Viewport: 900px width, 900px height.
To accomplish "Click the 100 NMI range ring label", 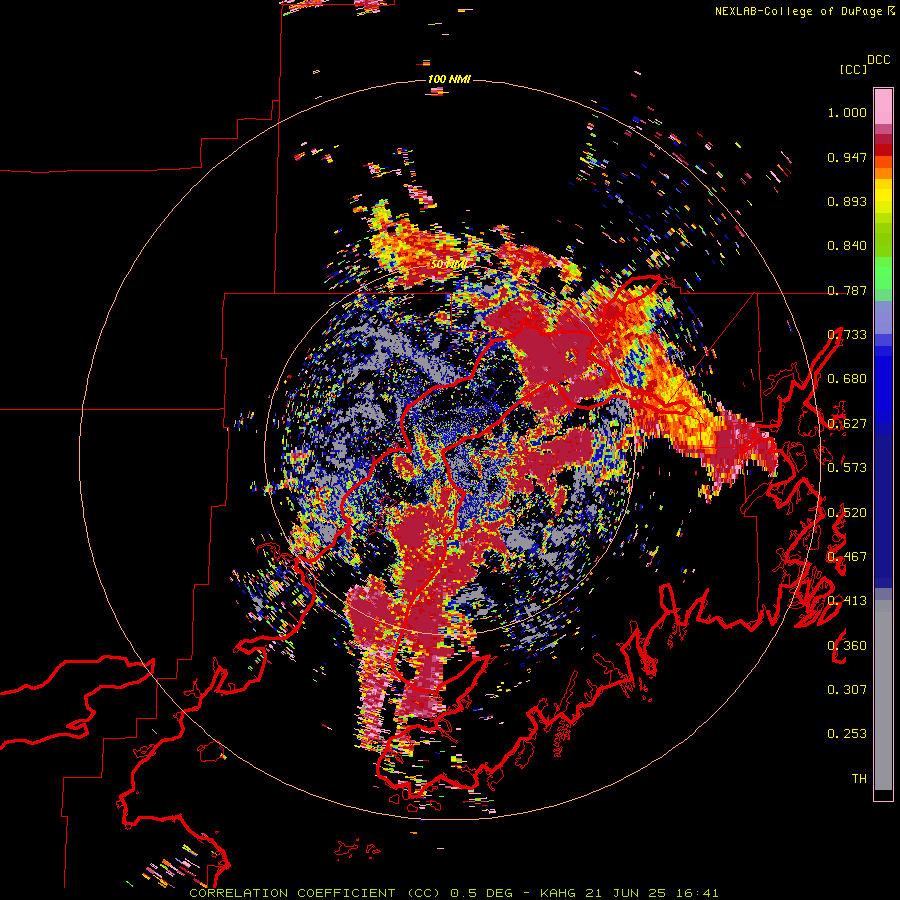I will tap(449, 79).
